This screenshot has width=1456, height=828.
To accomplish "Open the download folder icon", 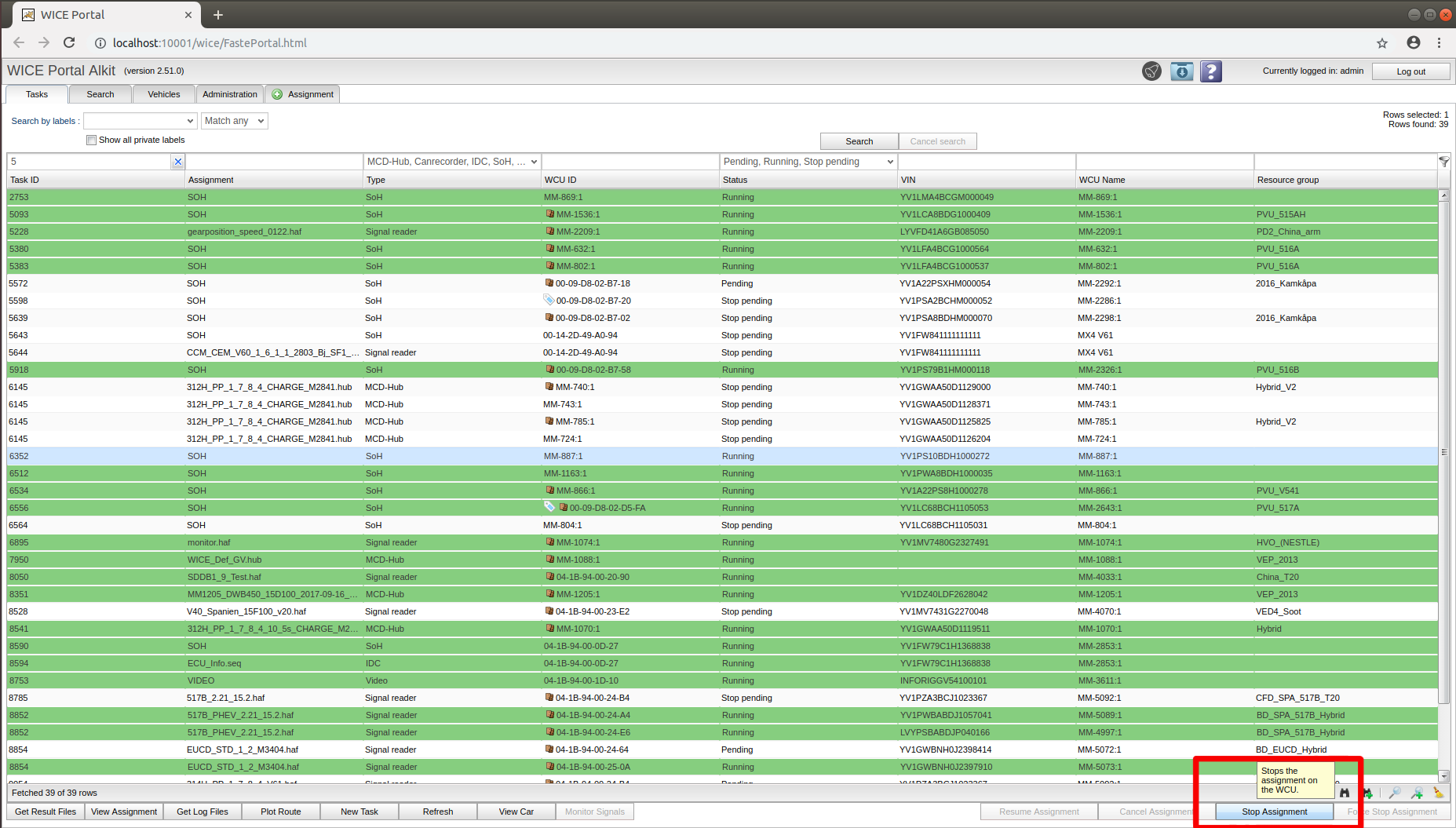I will tap(1181, 71).
